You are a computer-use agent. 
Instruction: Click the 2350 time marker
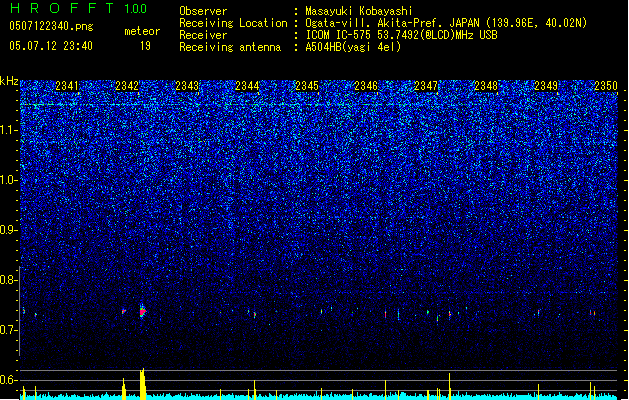point(606,86)
